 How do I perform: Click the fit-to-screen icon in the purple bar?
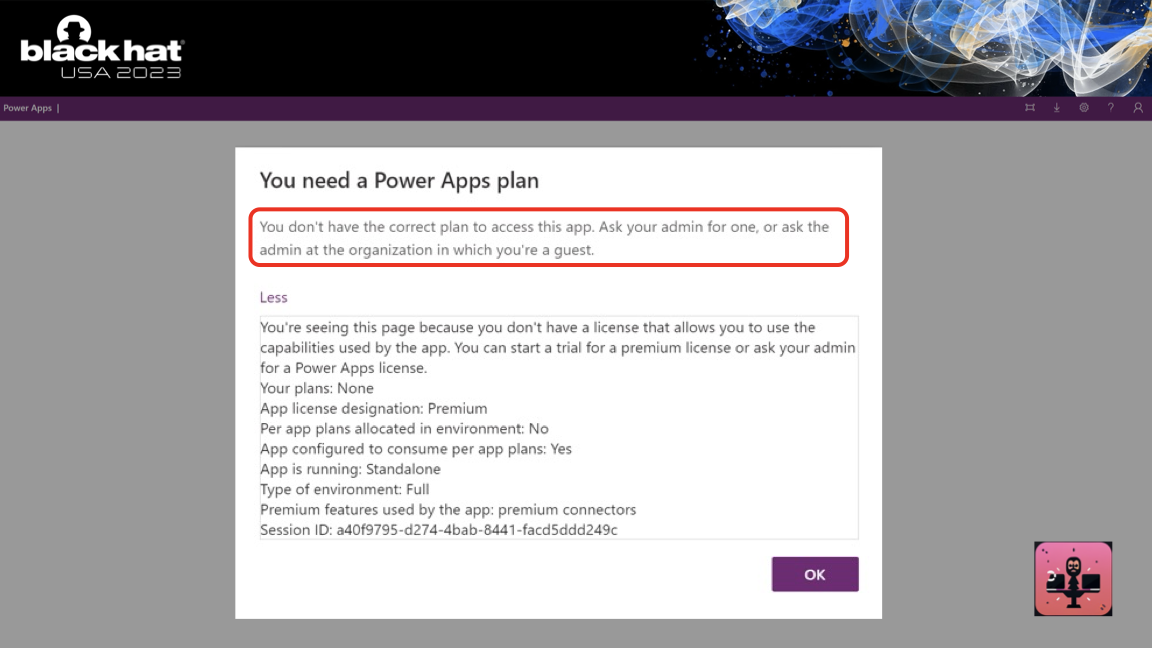point(1030,108)
